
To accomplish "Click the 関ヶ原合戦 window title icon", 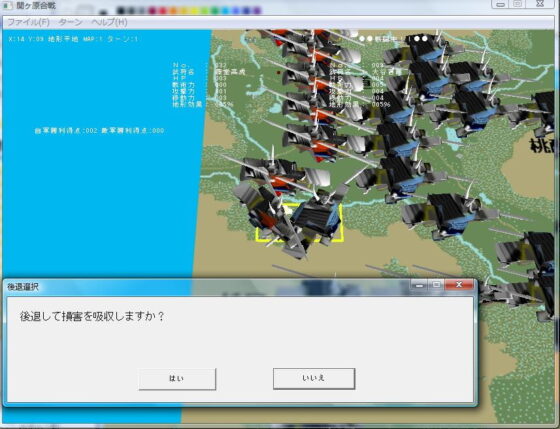I will (7, 6).
